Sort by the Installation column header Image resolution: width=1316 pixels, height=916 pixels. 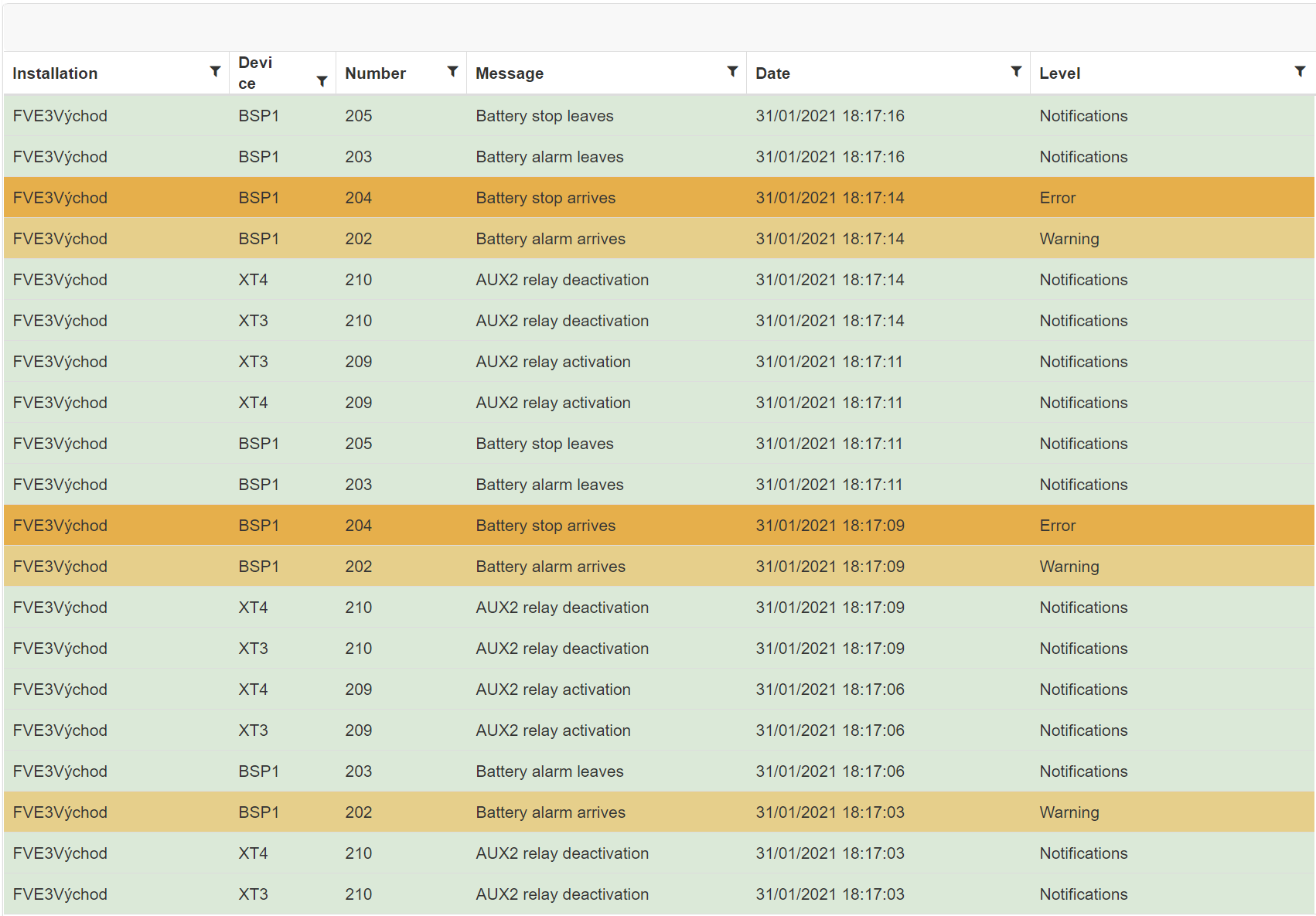(x=55, y=73)
